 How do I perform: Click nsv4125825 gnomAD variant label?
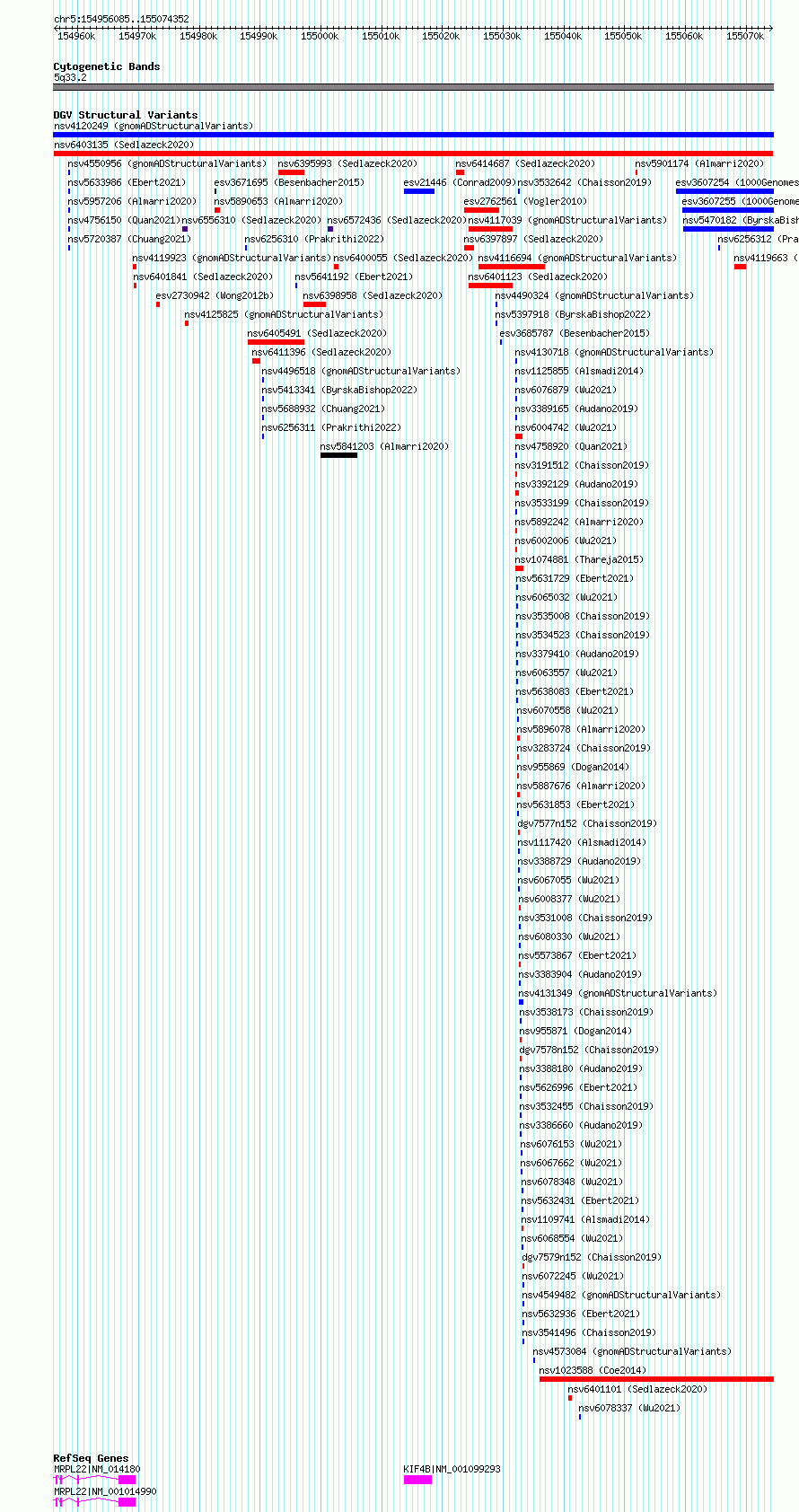pyautogui.click(x=284, y=314)
